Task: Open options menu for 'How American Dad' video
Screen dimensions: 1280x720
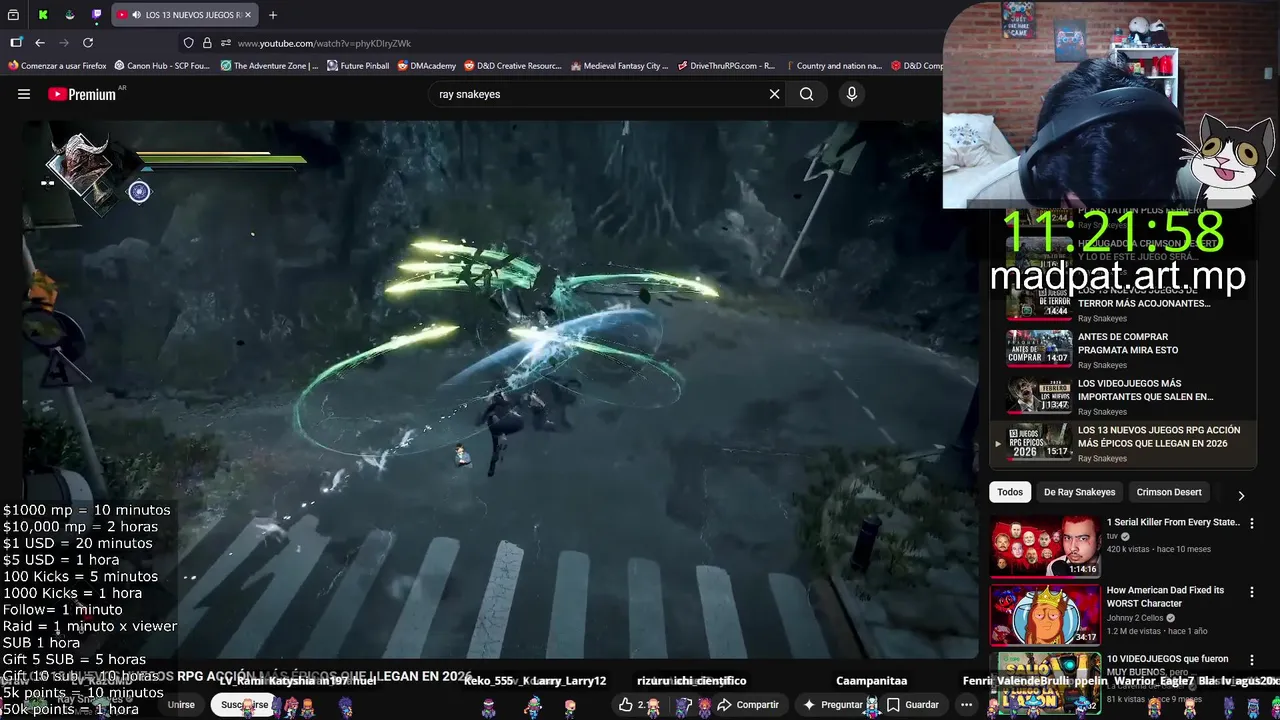Action: pyautogui.click(x=1251, y=592)
